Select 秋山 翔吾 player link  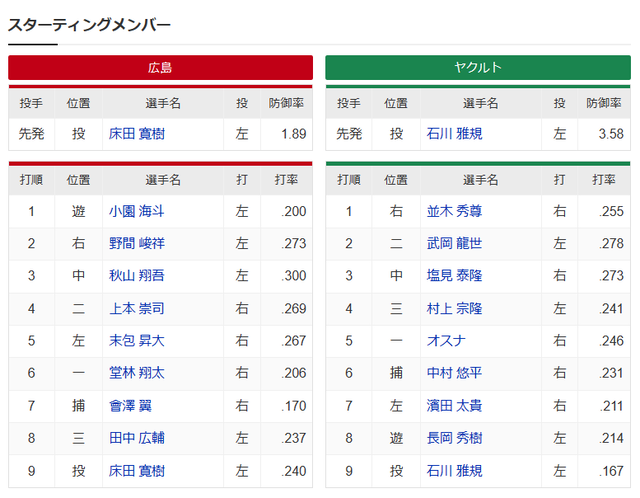(137, 276)
